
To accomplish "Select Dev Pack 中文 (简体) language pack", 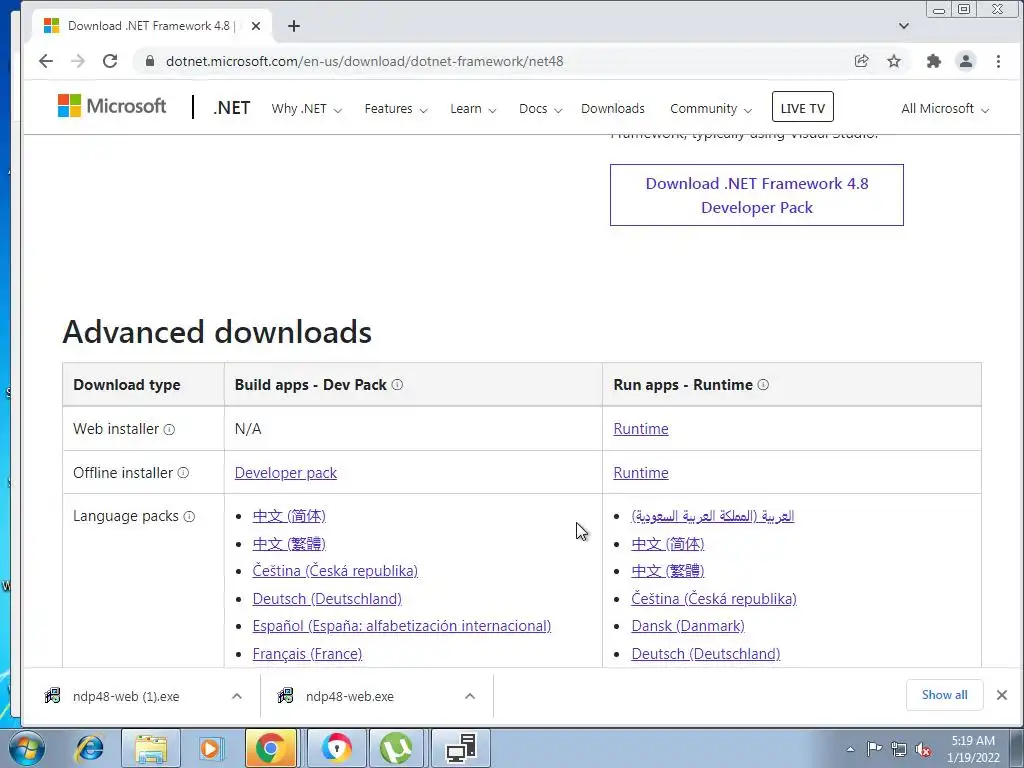I will tap(289, 516).
